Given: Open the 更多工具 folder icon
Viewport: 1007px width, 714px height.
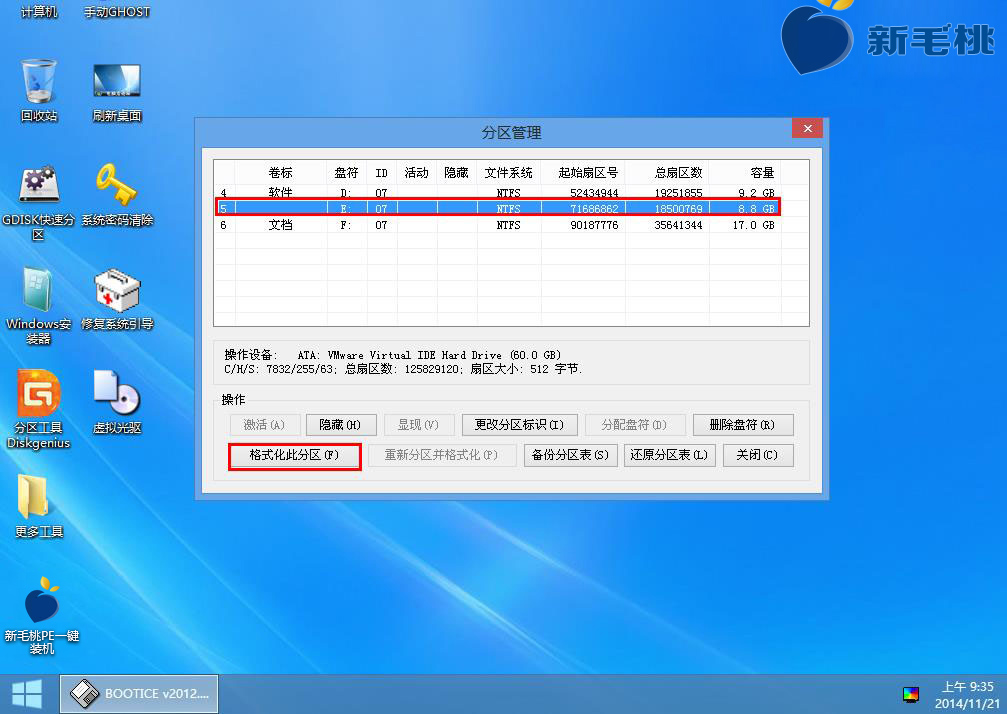Looking at the screenshot, I should click(39, 506).
